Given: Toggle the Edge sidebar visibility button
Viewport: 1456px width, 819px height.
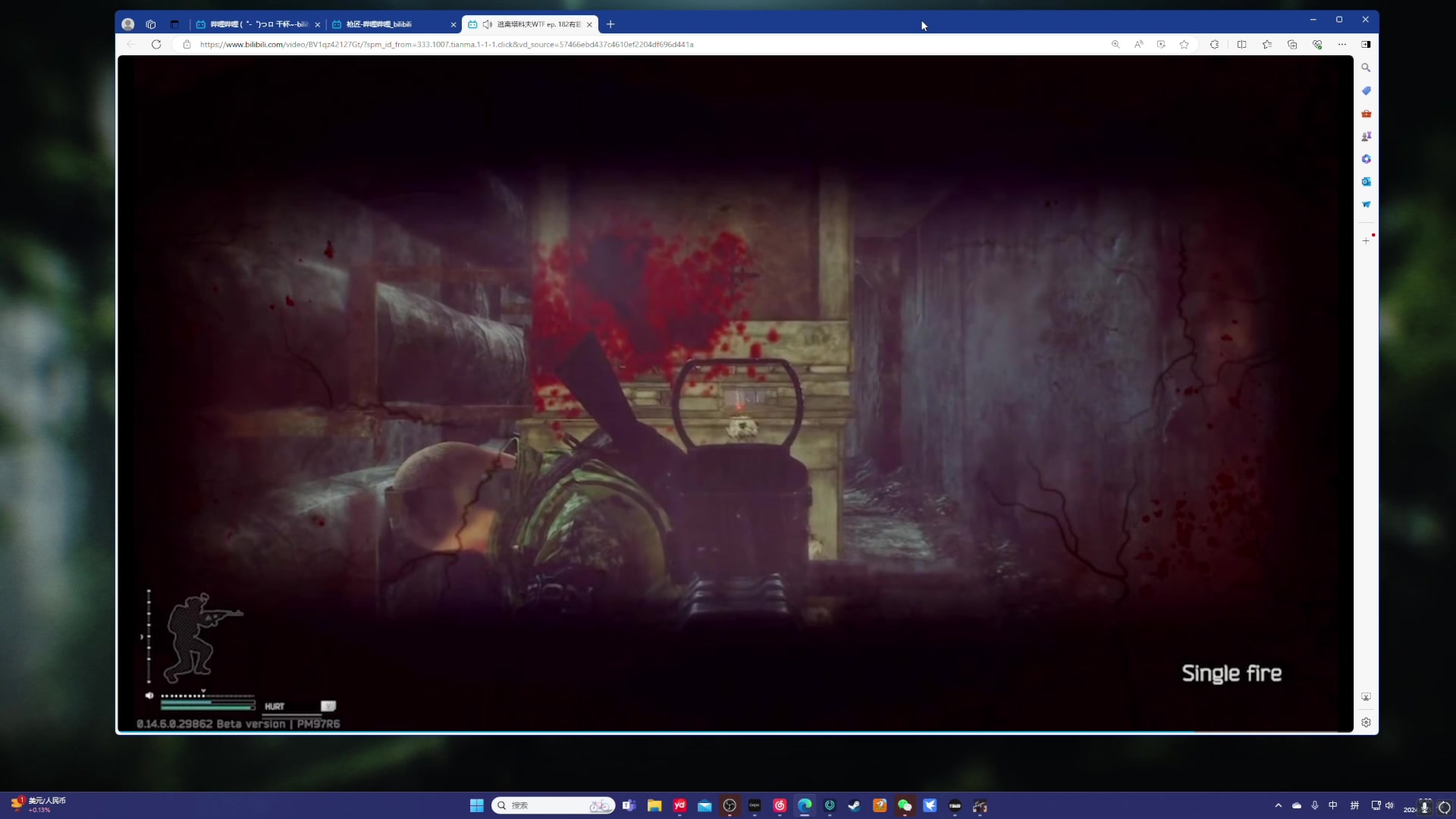Looking at the screenshot, I should [x=1366, y=44].
